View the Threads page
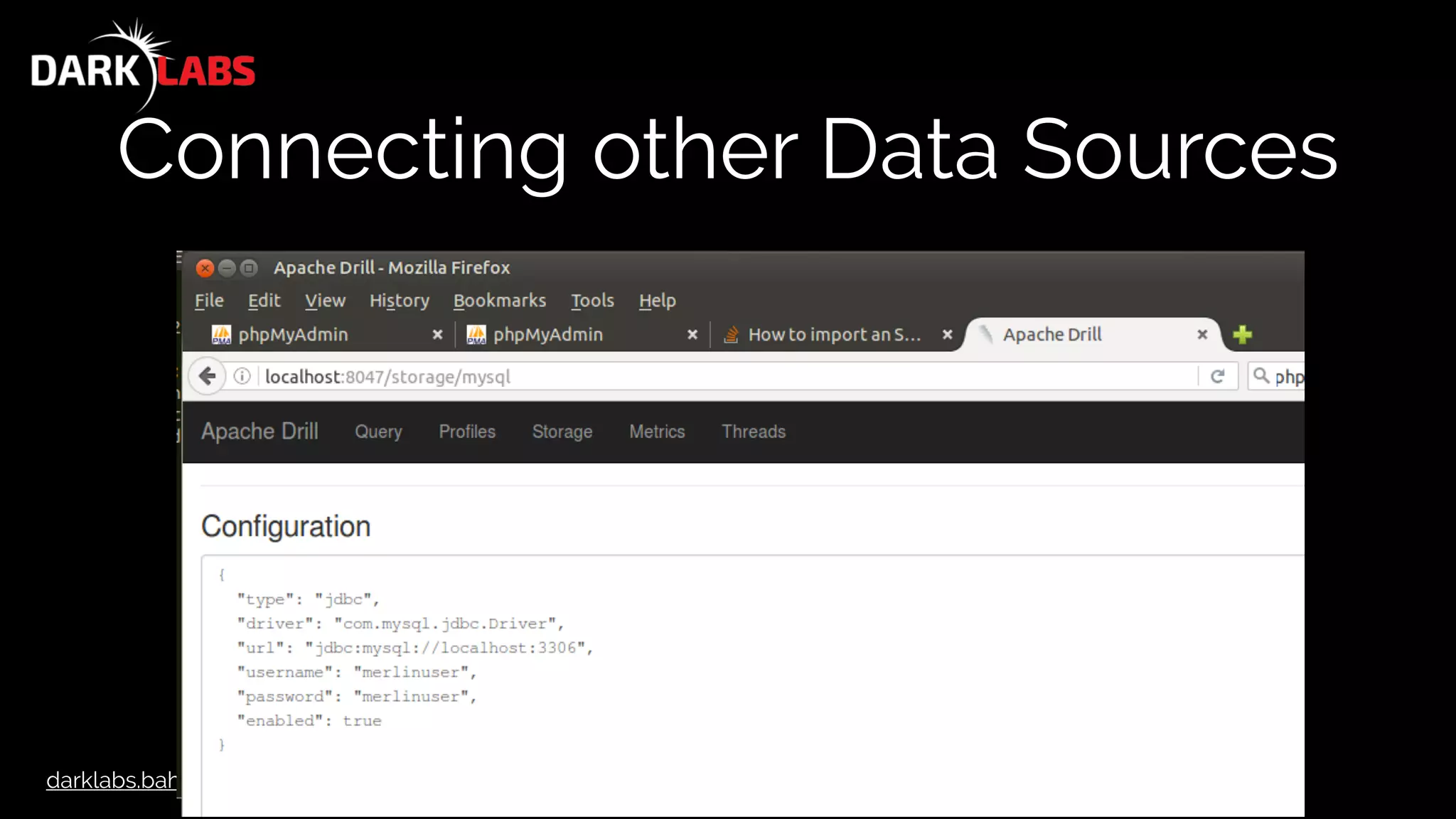The image size is (1456, 819). 754,432
